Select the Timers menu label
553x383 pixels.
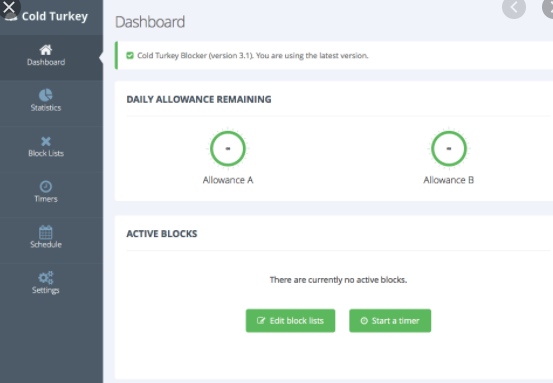point(46,199)
